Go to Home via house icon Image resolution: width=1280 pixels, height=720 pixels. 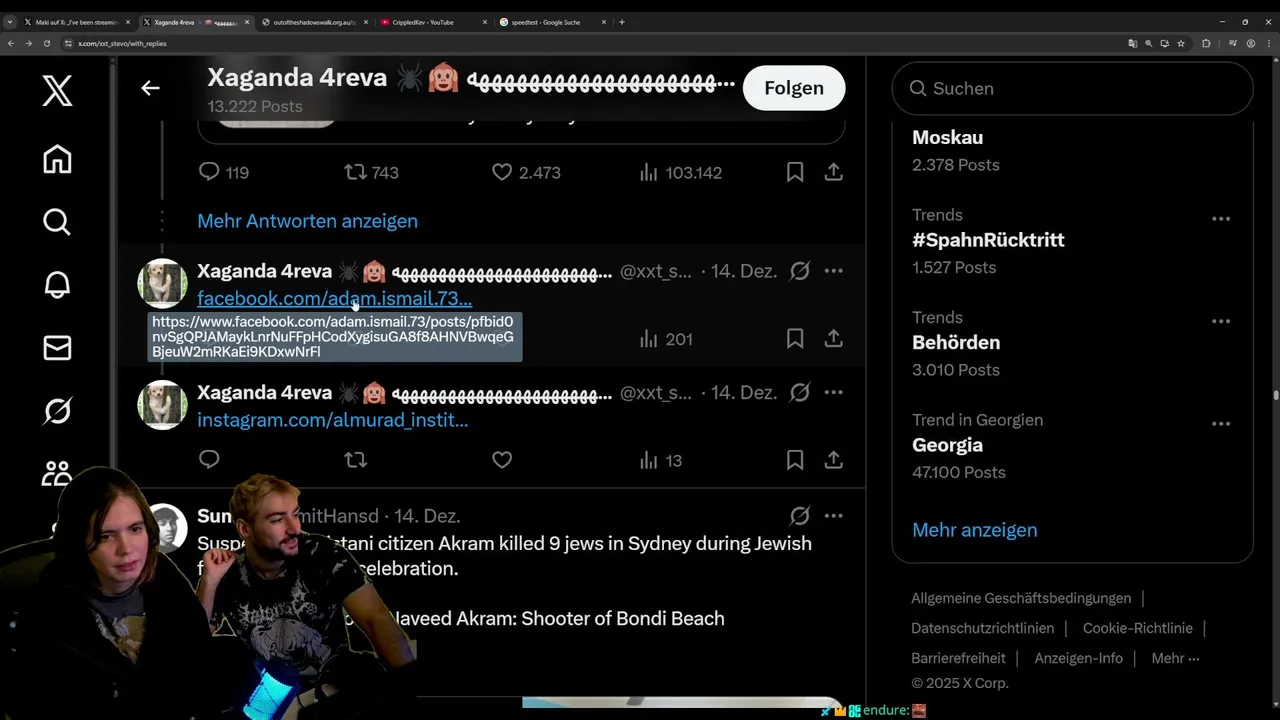click(57, 159)
